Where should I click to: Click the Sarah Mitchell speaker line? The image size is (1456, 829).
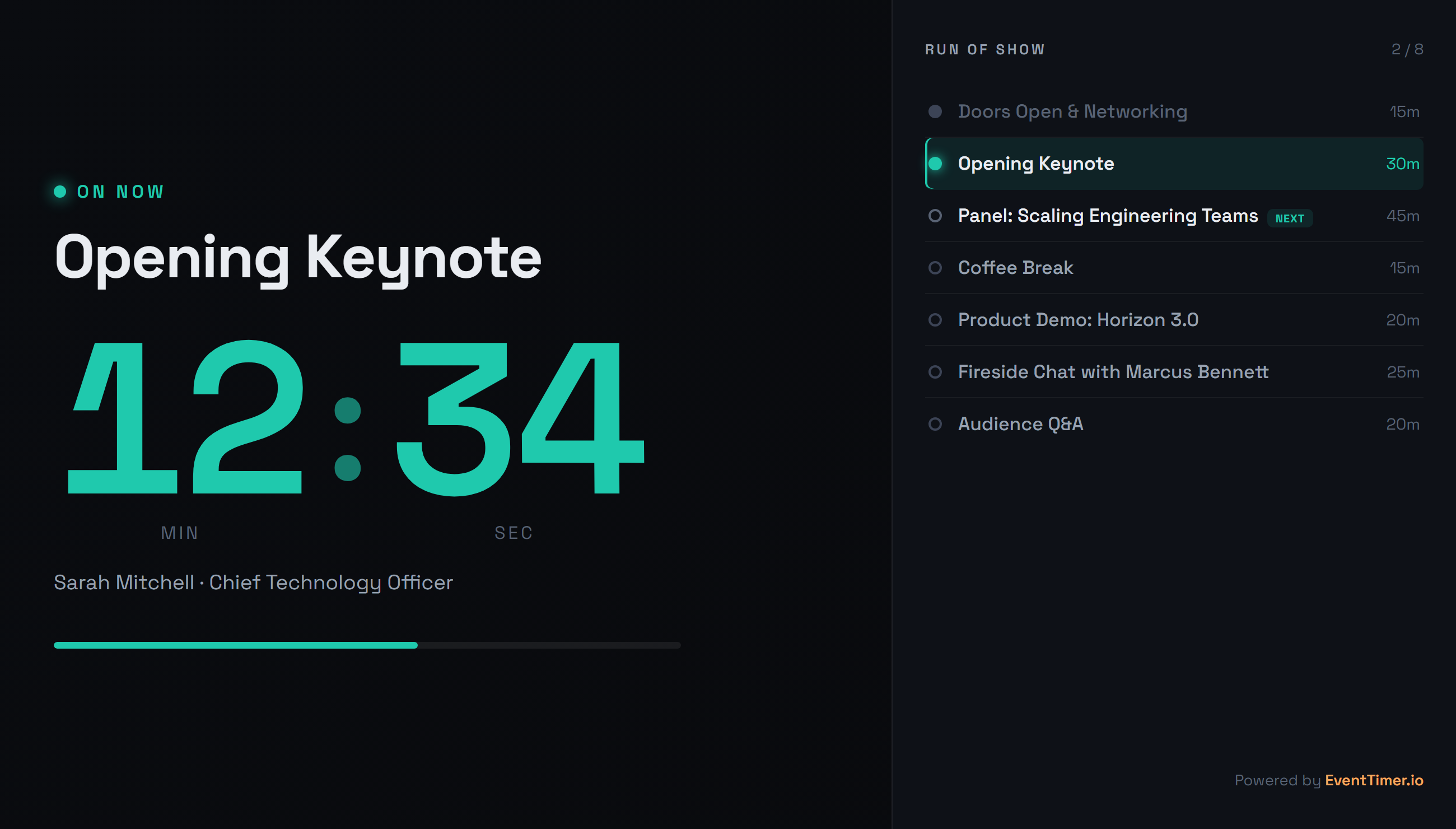[253, 583]
